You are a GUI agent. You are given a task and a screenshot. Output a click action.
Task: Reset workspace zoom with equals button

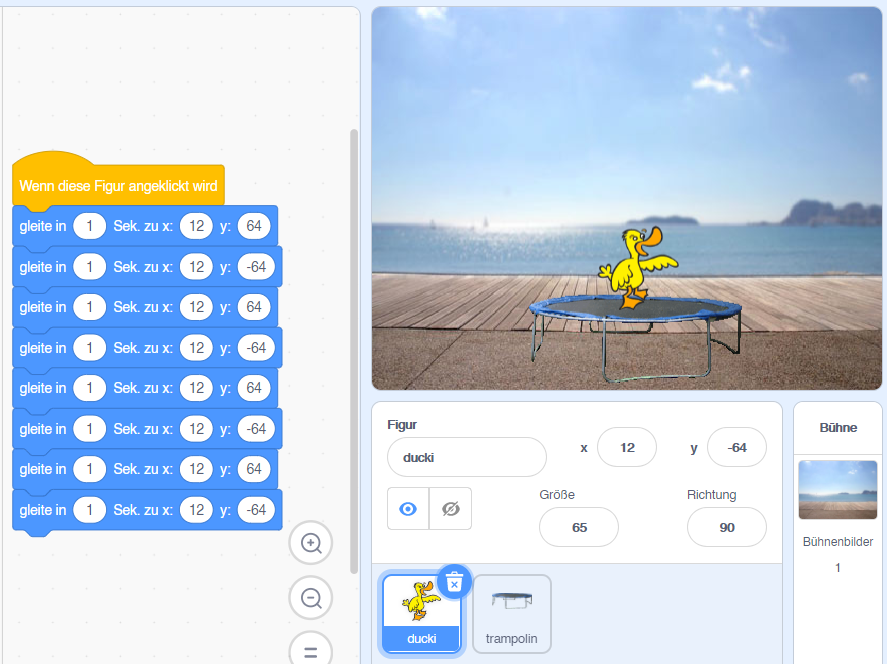pyautogui.click(x=311, y=651)
